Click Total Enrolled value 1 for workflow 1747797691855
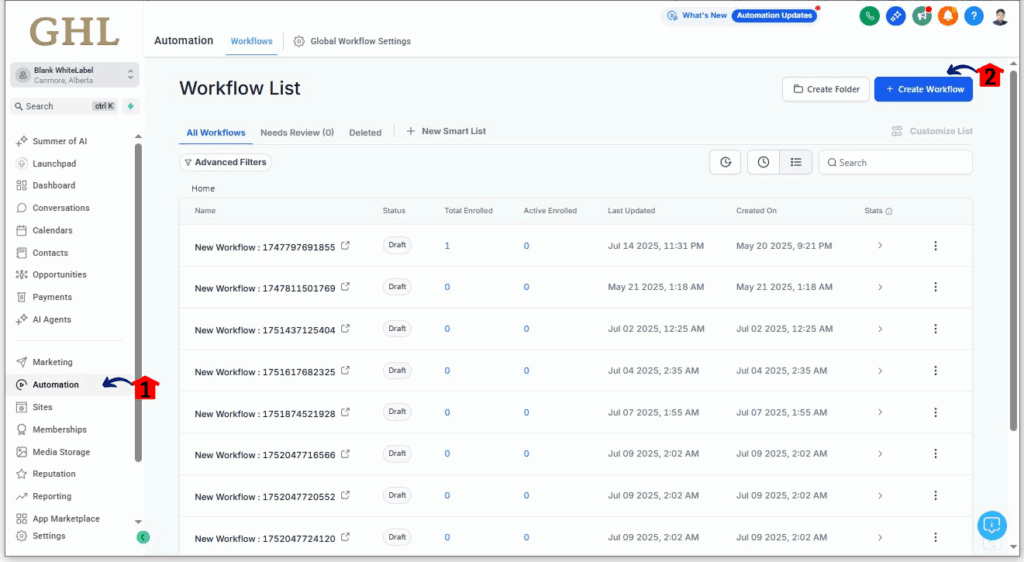This screenshot has width=1024, height=562. click(x=447, y=246)
